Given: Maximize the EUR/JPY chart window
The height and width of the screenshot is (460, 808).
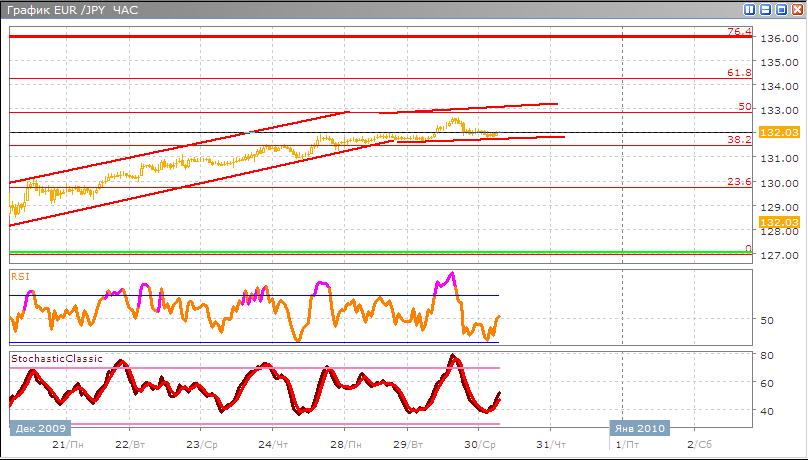Looking at the screenshot, I should 781,9.
